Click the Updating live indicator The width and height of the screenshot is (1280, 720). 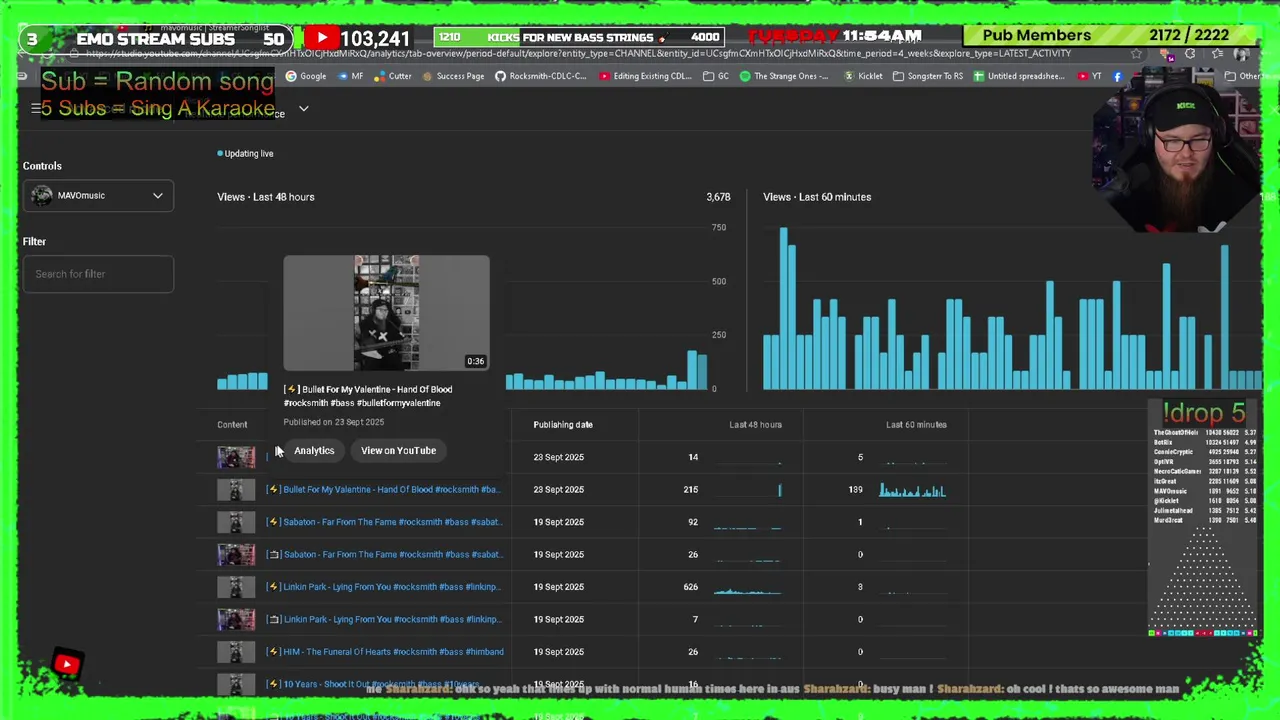click(245, 154)
